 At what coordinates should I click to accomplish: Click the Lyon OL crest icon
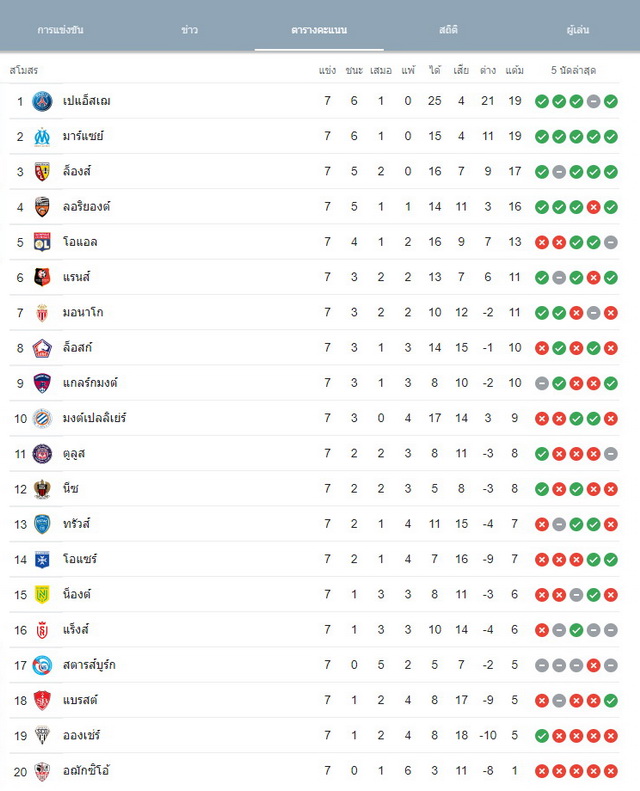(42, 242)
